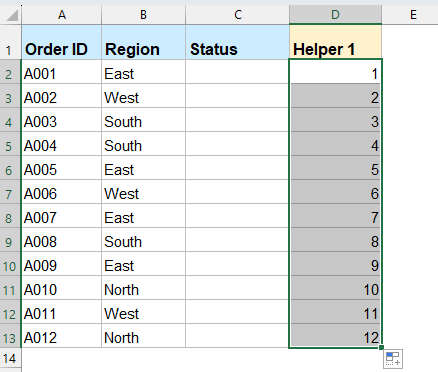Click East region cell for A009

[x=143, y=264]
